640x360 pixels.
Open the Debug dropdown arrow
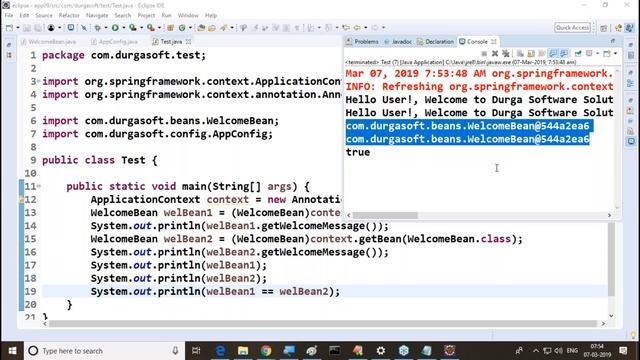tap(106, 28)
